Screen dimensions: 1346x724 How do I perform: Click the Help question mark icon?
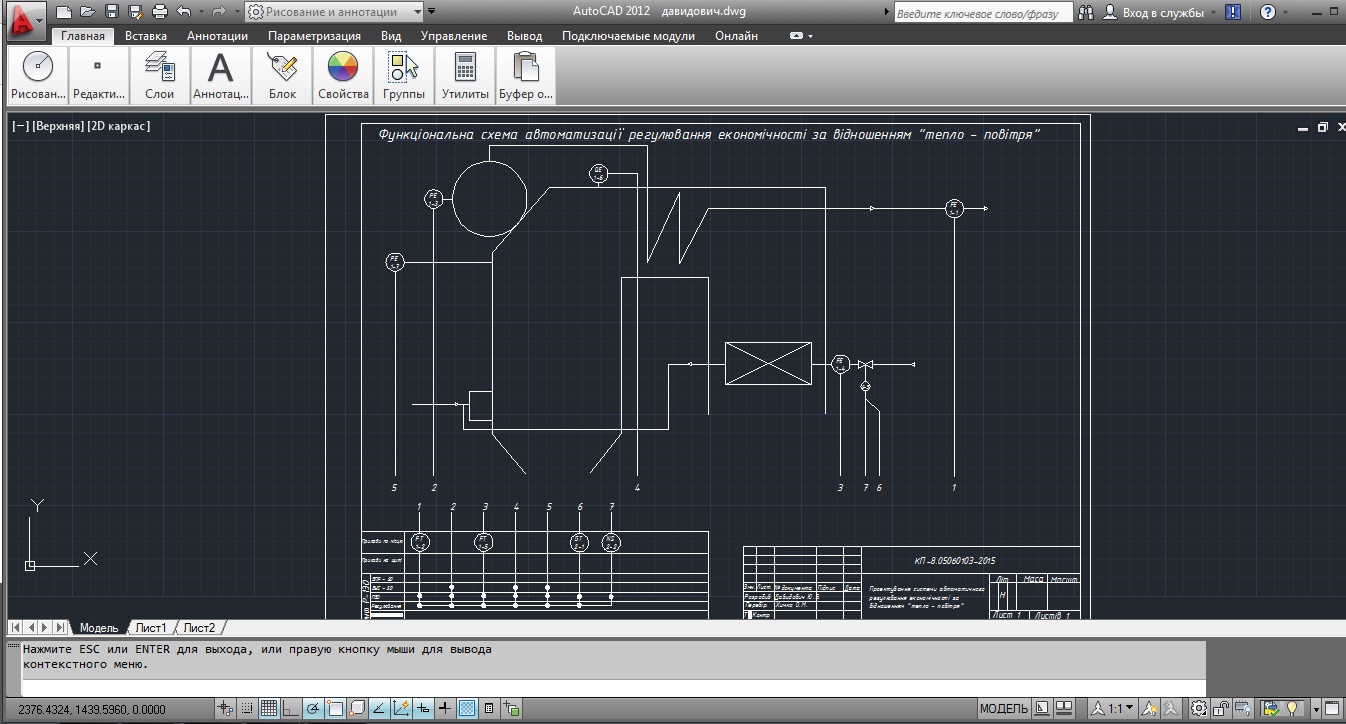coord(1268,13)
